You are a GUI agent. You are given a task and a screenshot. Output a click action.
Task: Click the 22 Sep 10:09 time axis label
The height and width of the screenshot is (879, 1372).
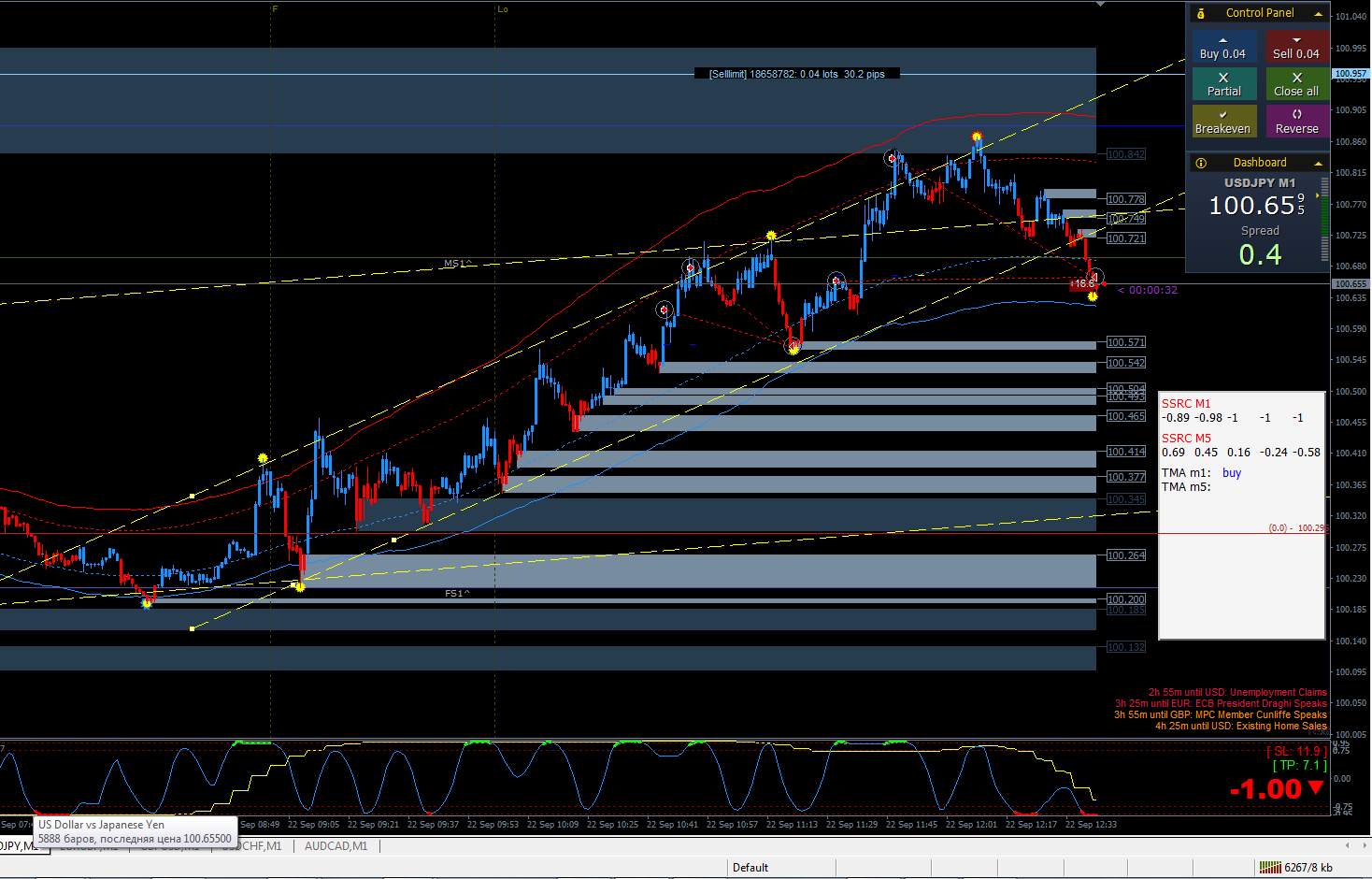[552, 825]
